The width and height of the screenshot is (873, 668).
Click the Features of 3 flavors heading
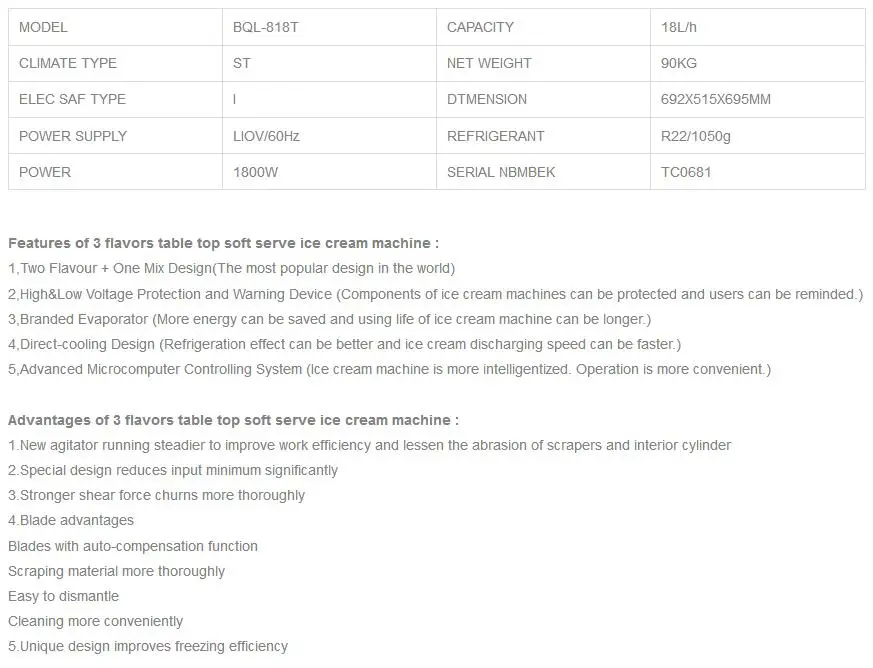coord(223,243)
